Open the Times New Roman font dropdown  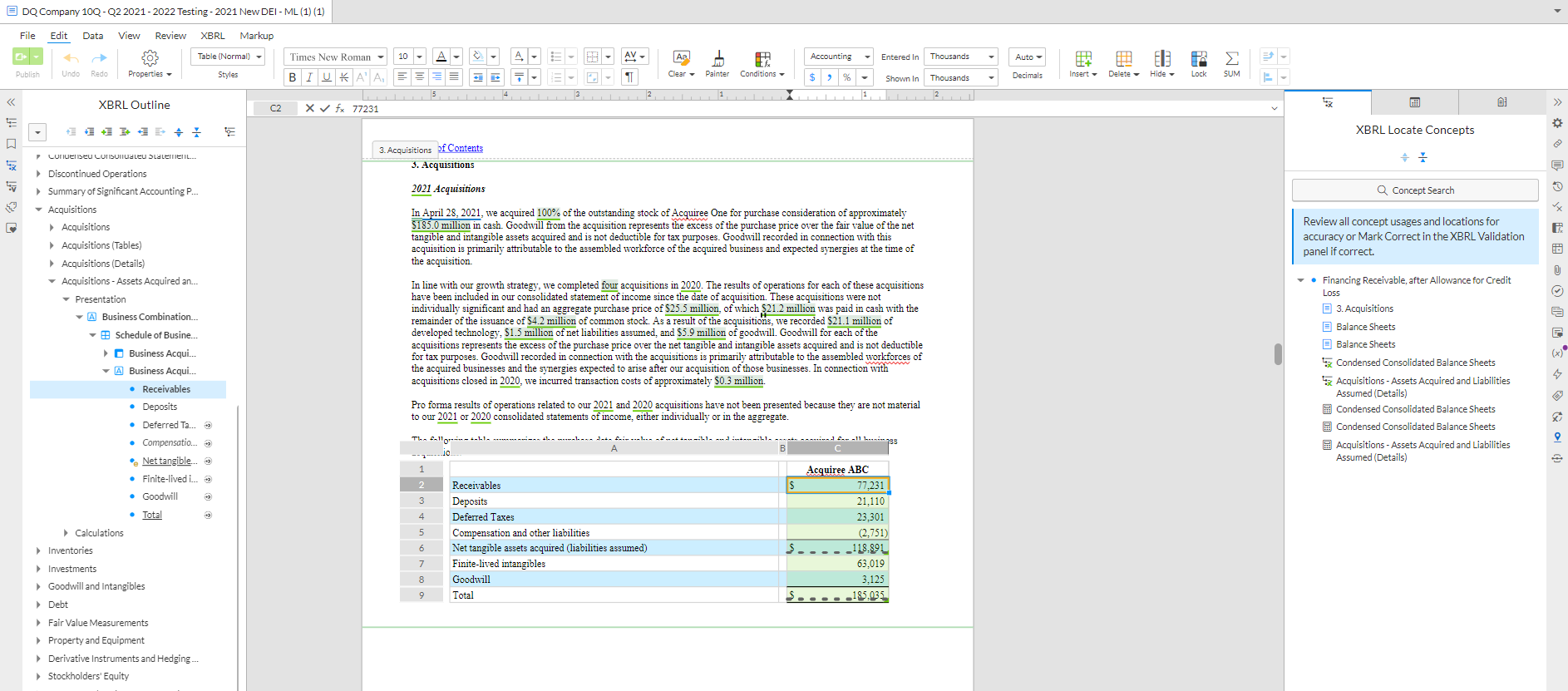click(x=335, y=57)
